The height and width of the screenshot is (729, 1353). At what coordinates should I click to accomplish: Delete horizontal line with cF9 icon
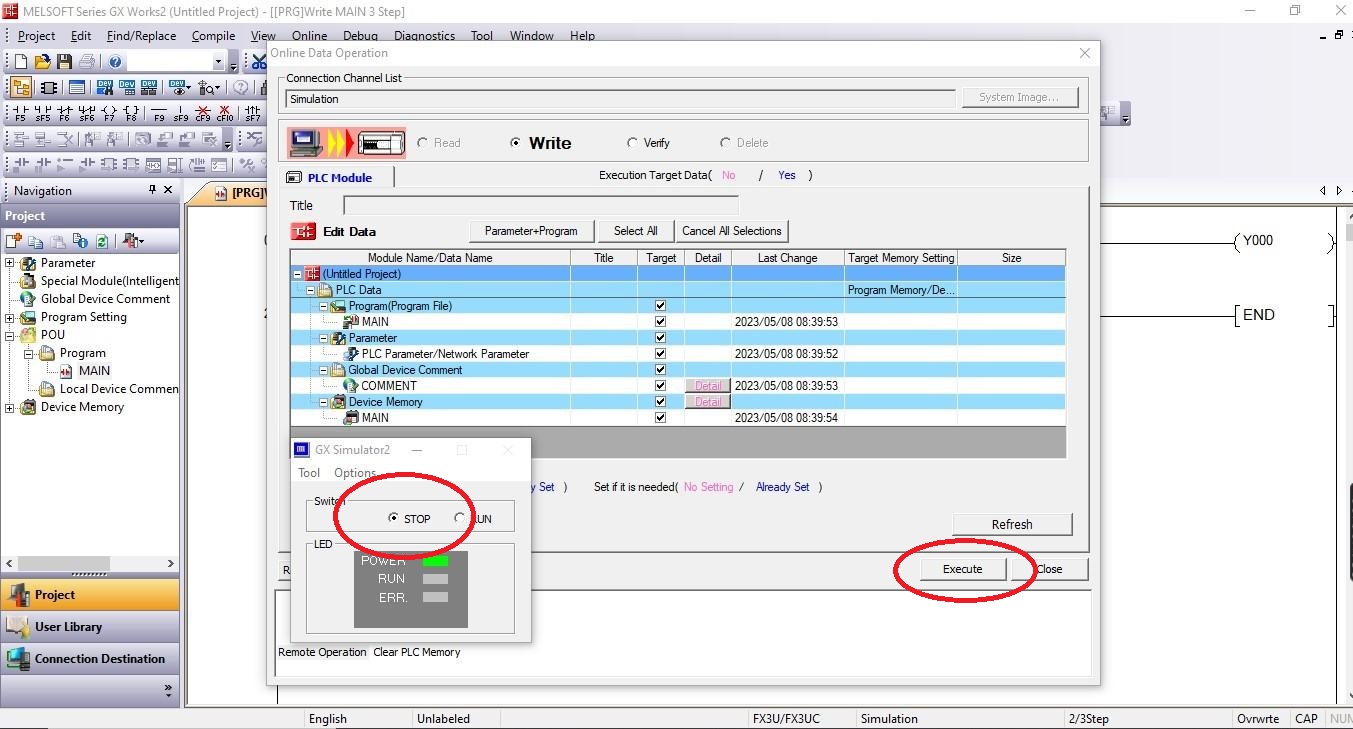(x=203, y=113)
